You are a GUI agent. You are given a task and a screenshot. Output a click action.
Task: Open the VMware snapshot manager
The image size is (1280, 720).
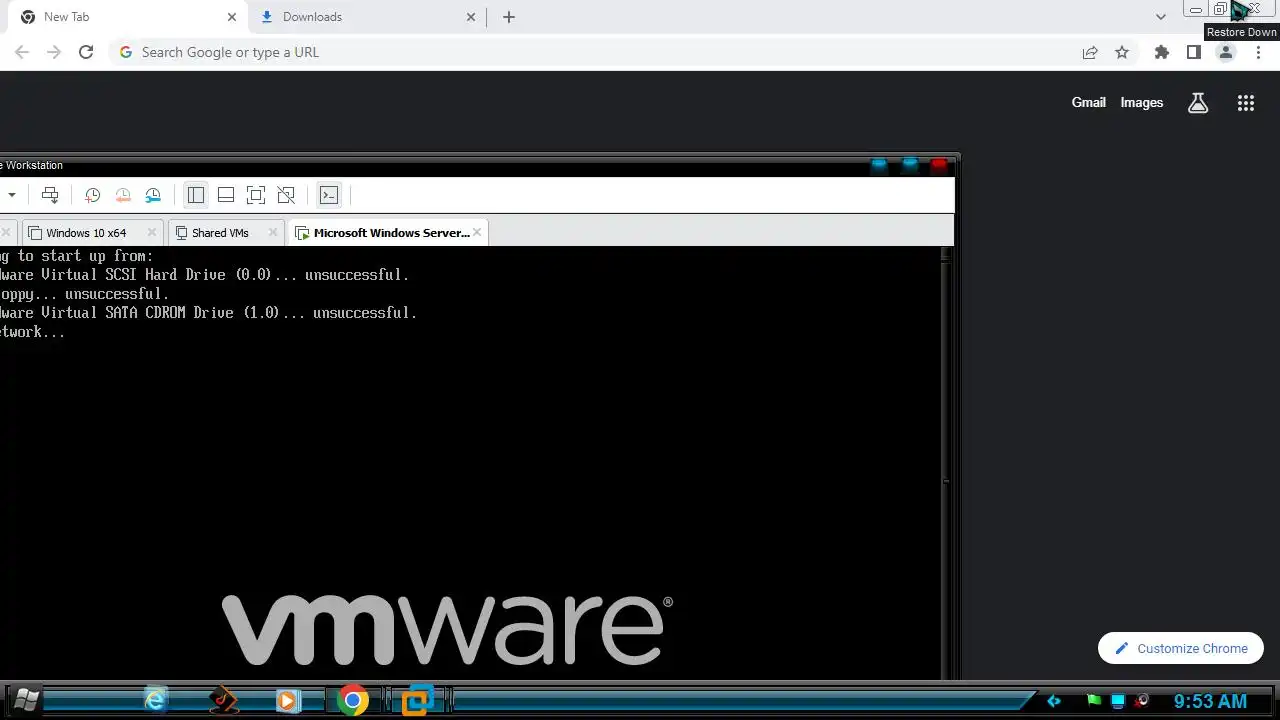point(153,195)
